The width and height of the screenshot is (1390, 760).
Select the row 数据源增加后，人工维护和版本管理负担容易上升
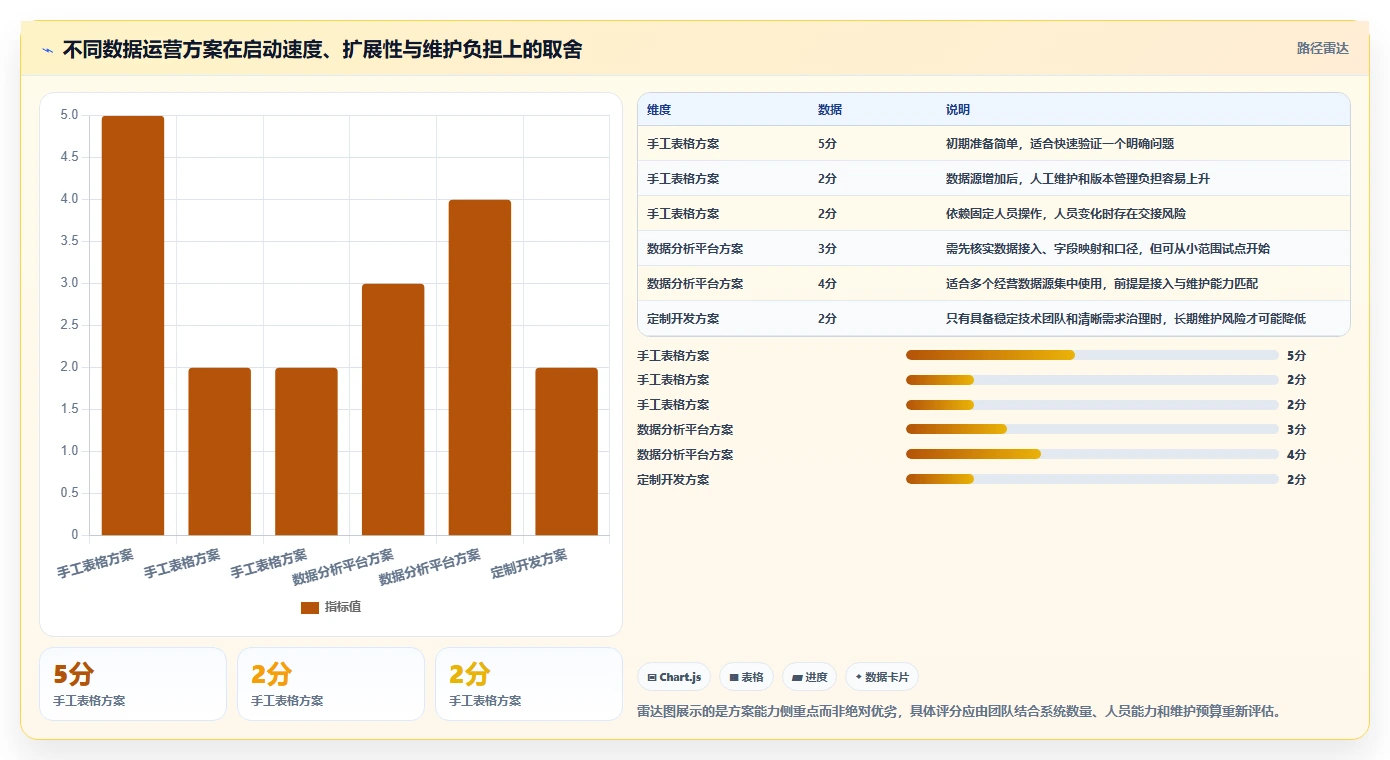pyautogui.click(x=994, y=178)
